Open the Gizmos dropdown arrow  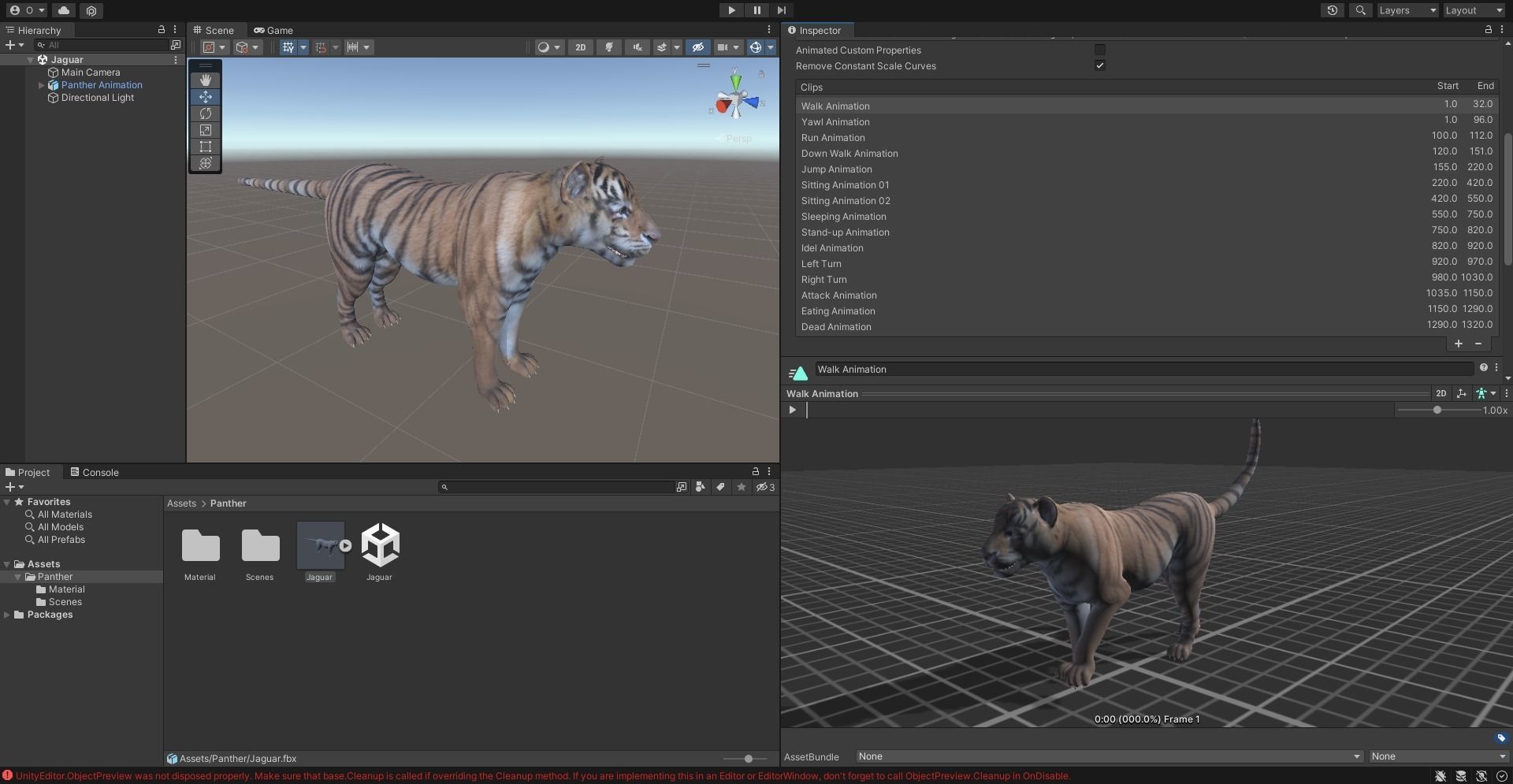pos(771,47)
